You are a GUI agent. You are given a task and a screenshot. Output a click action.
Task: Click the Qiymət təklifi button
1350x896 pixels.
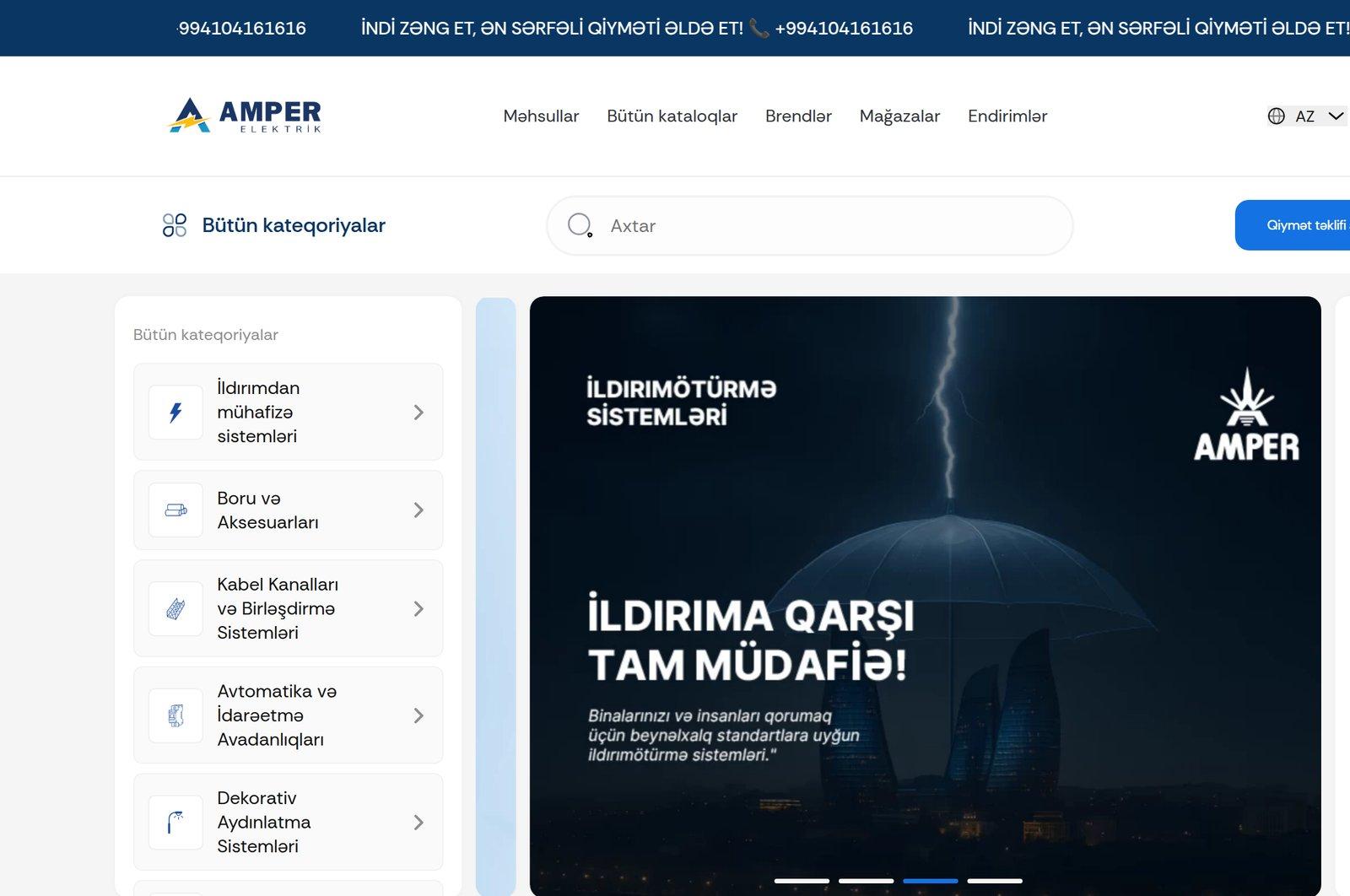point(1293,225)
